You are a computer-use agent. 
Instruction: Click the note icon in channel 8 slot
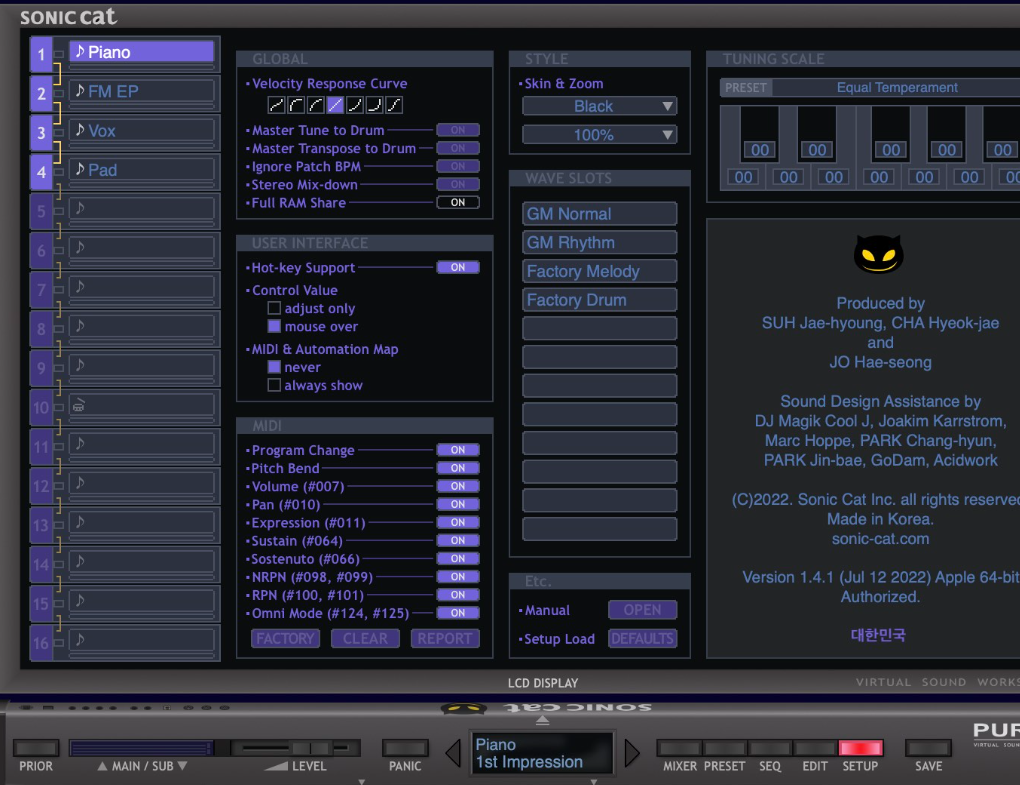click(80, 326)
